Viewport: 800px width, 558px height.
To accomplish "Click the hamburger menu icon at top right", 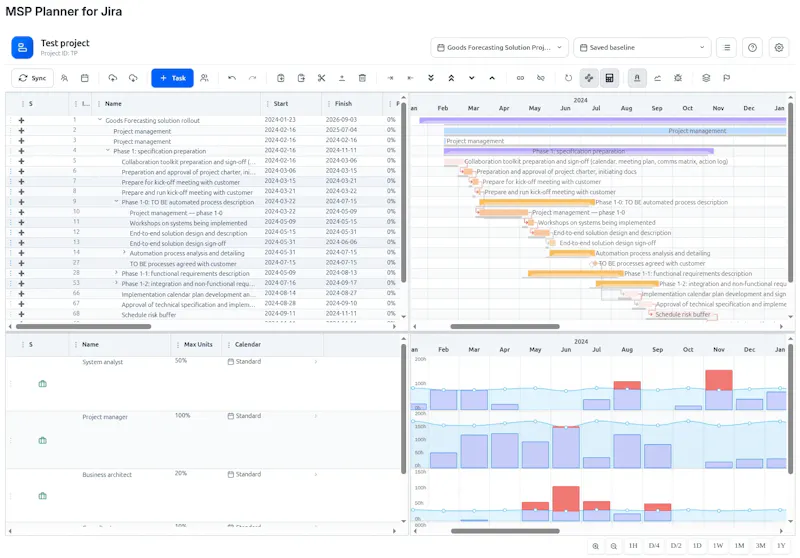I will click(x=727, y=47).
